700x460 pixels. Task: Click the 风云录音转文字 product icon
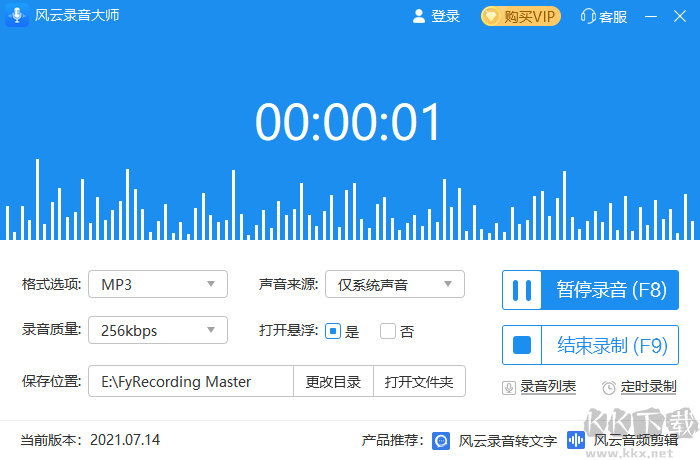click(441, 441)
